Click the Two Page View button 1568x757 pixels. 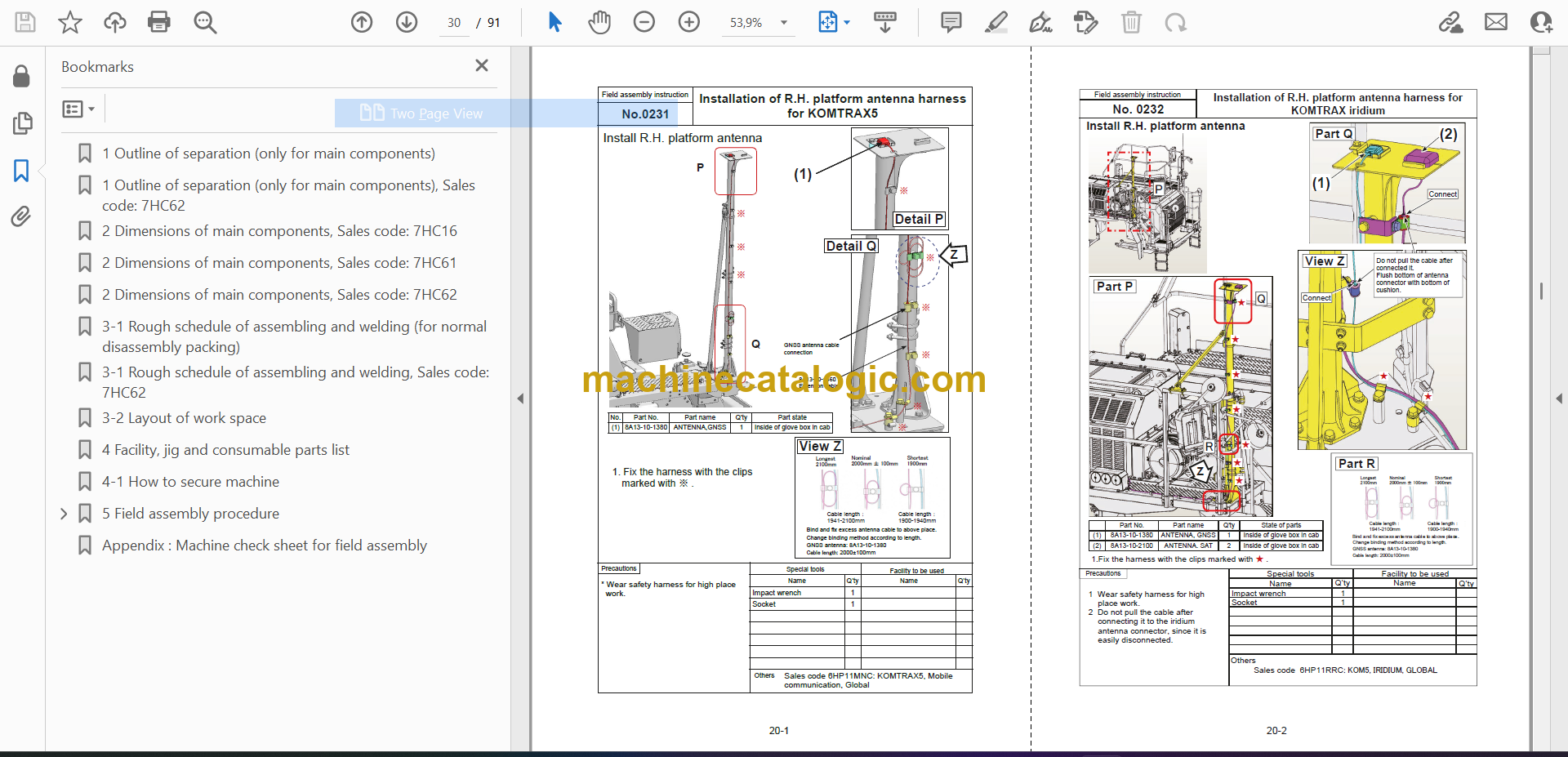(422, 113)
